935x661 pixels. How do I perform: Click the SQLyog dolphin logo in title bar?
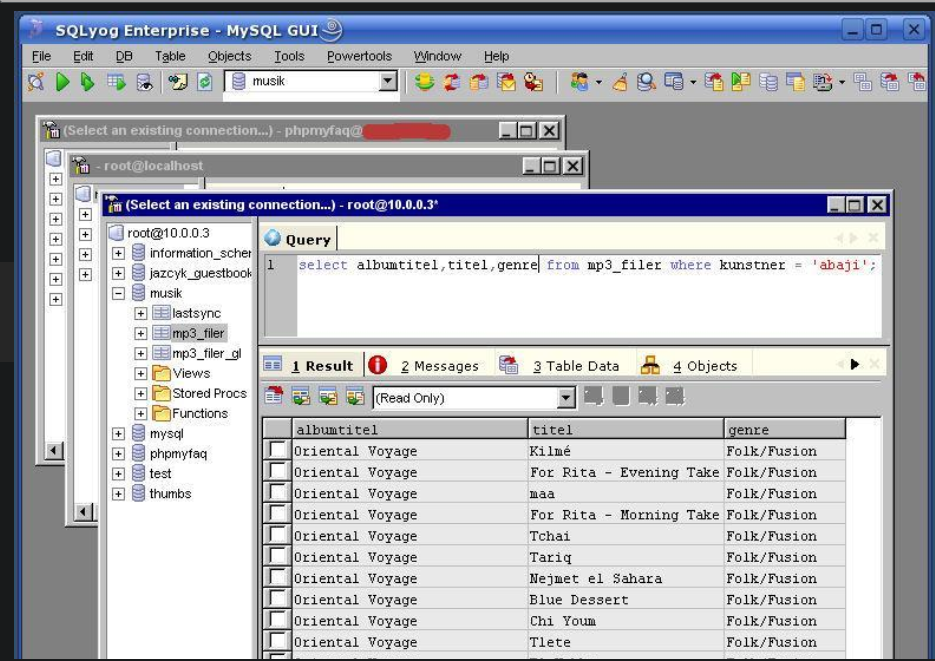pos(35,29)
